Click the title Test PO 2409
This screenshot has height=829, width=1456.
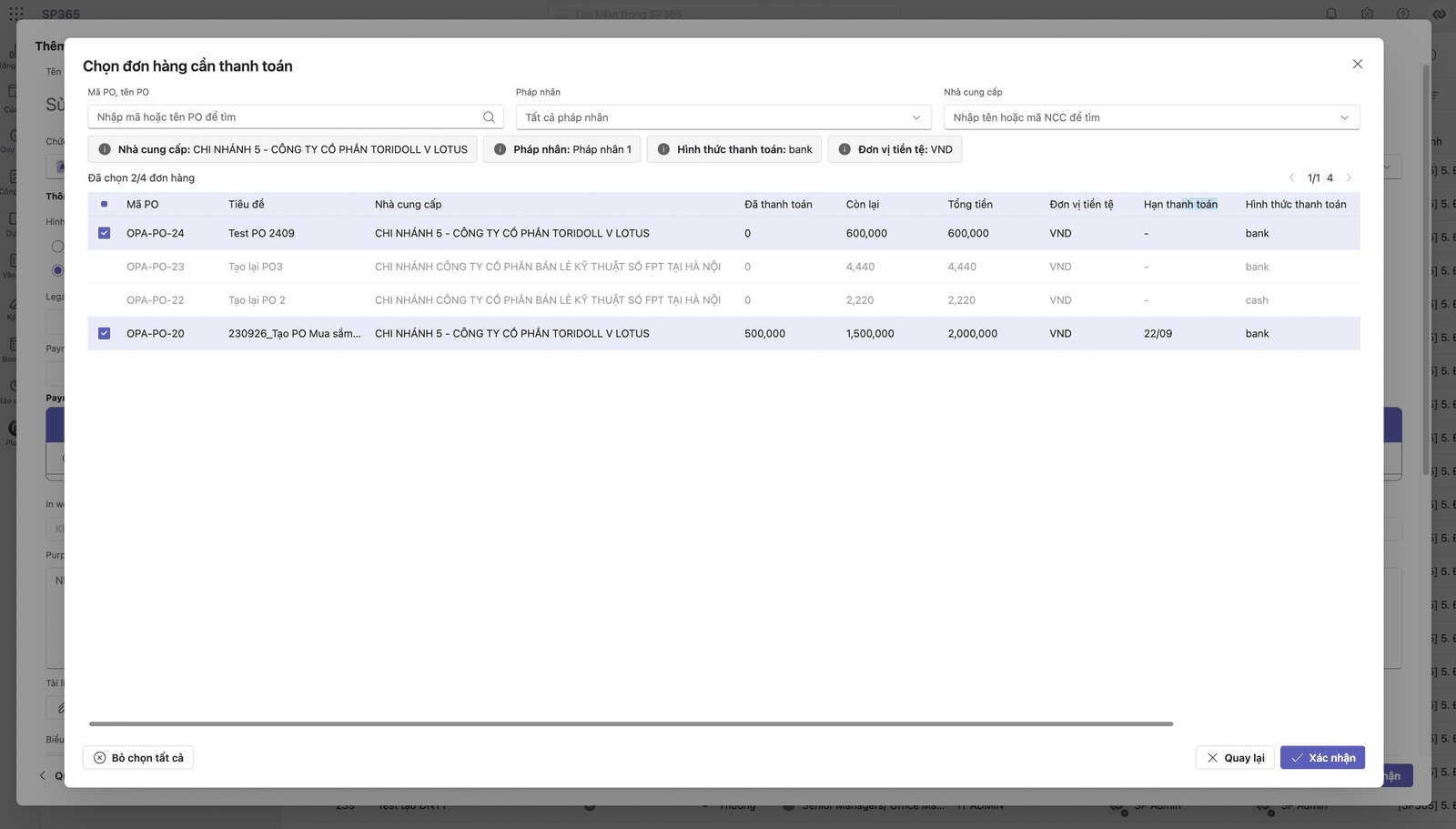tap(261, 234)
